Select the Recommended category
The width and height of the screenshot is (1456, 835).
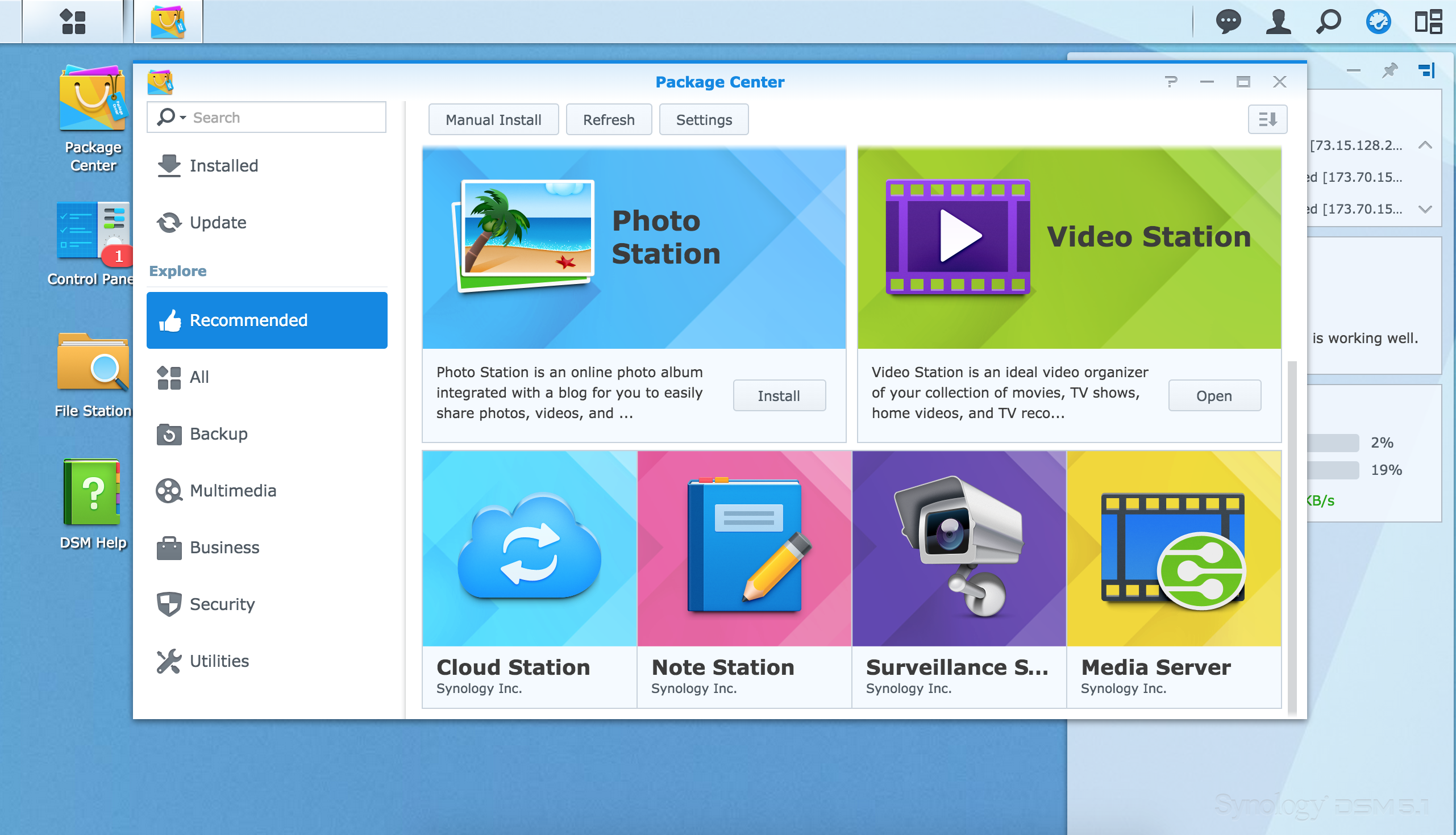pos(267,320)
